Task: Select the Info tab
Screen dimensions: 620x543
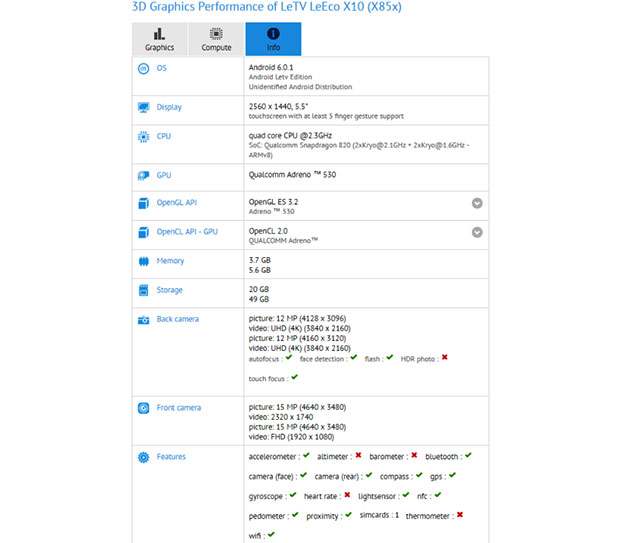Action: pos(273,38)
